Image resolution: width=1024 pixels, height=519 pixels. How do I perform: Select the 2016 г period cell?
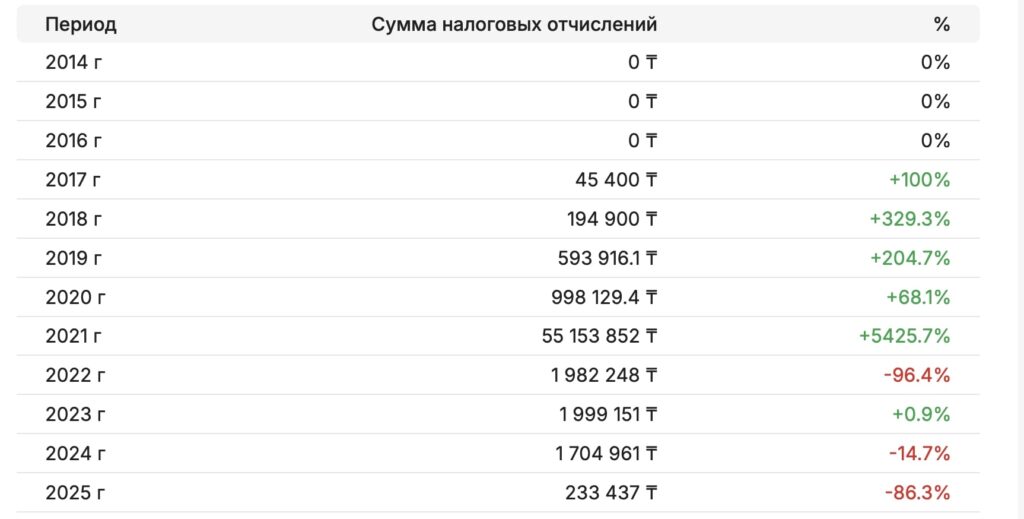tap(74, 141)
